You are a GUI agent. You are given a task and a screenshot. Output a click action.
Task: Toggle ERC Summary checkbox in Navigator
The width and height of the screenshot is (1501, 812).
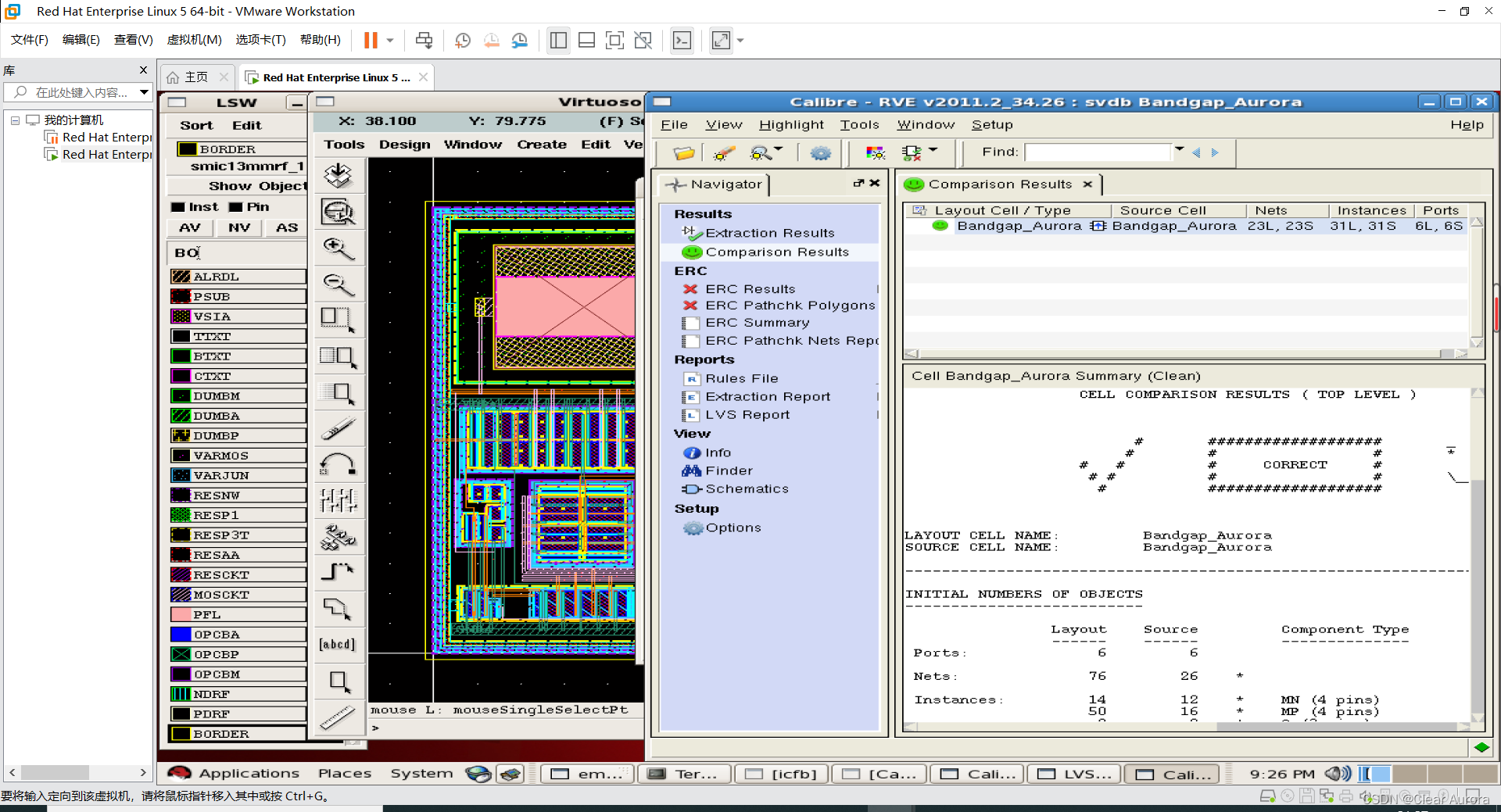[x=691, y=323]
